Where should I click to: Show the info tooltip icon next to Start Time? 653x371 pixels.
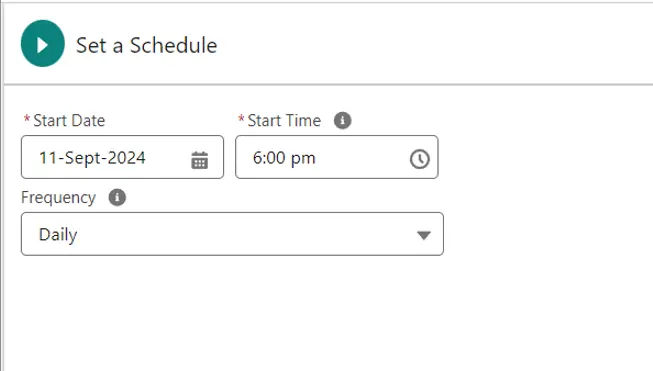[x=342, y=121]
